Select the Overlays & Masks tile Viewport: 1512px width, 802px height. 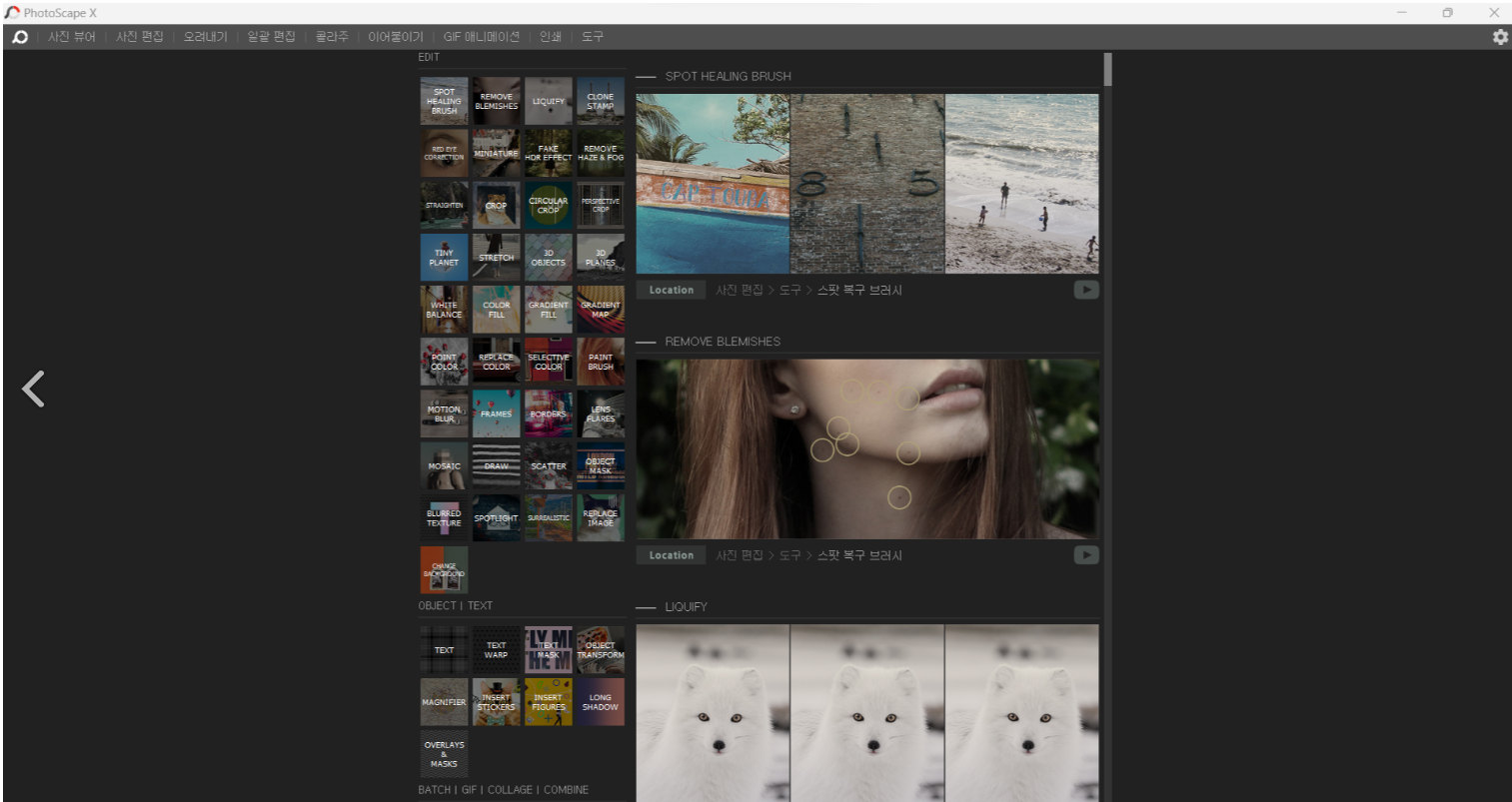444,754
